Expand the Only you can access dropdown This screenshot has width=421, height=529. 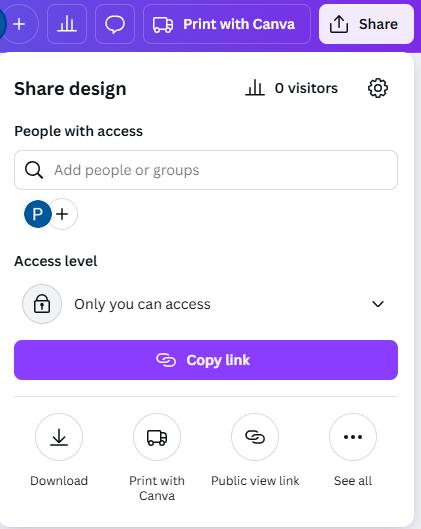coord(206,304)
